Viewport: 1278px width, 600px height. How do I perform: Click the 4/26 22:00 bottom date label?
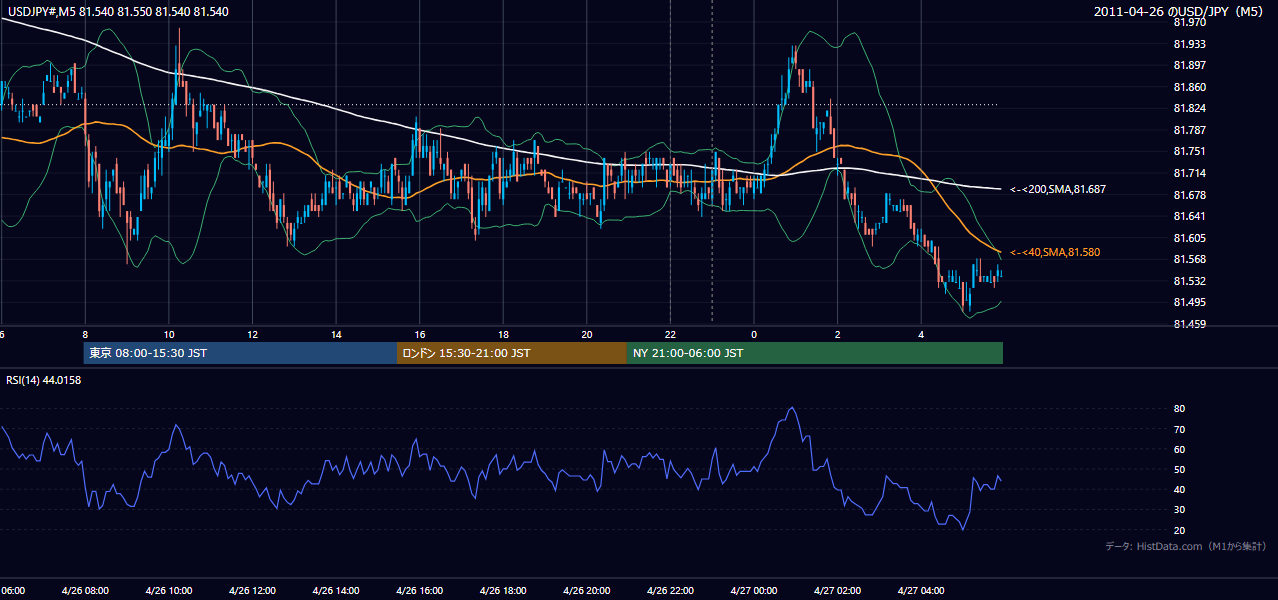click(x=670, y=590)
